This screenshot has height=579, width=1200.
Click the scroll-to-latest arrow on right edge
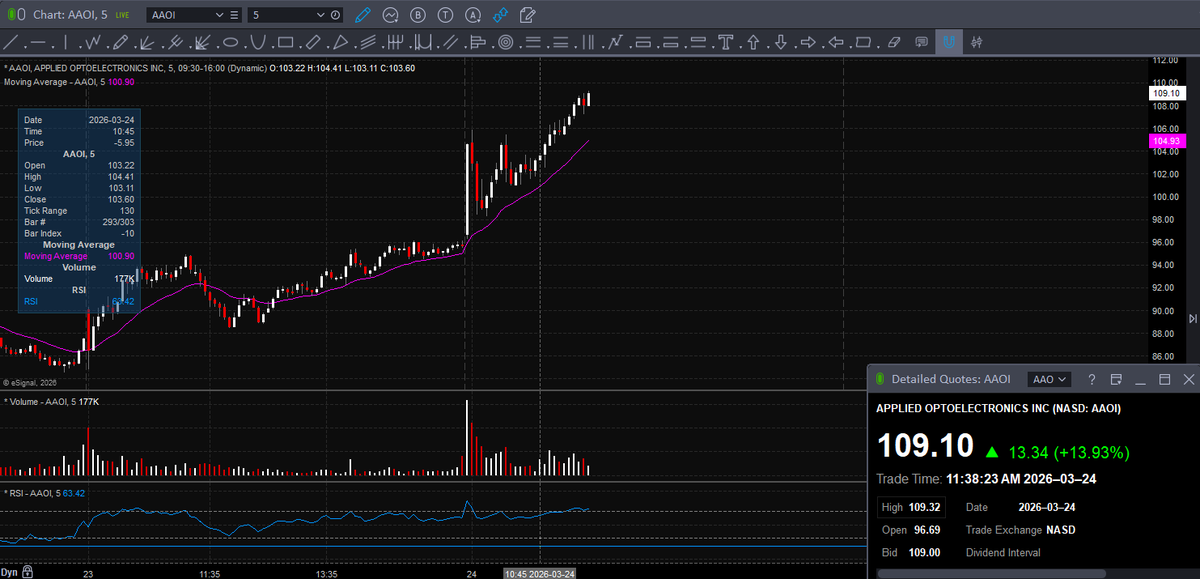[x=1192, y=318]
